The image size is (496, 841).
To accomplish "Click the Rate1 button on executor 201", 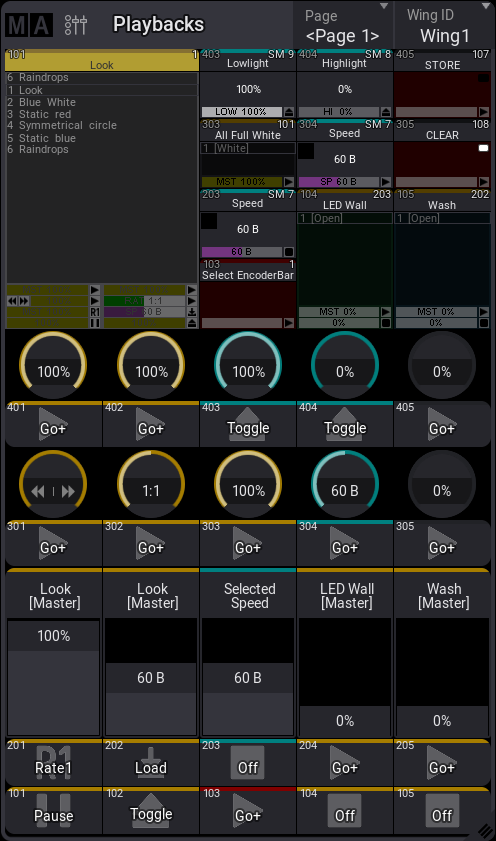I will coord(54,763).
